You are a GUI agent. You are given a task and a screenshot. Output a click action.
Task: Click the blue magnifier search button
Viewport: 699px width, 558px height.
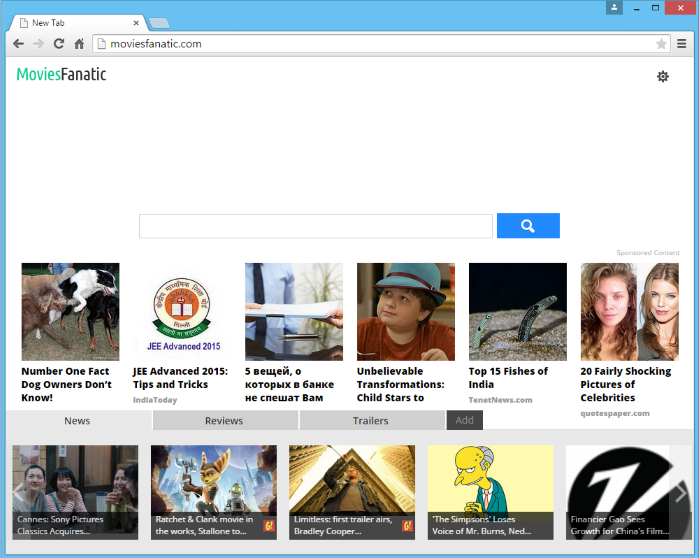(x=528, y=226)
